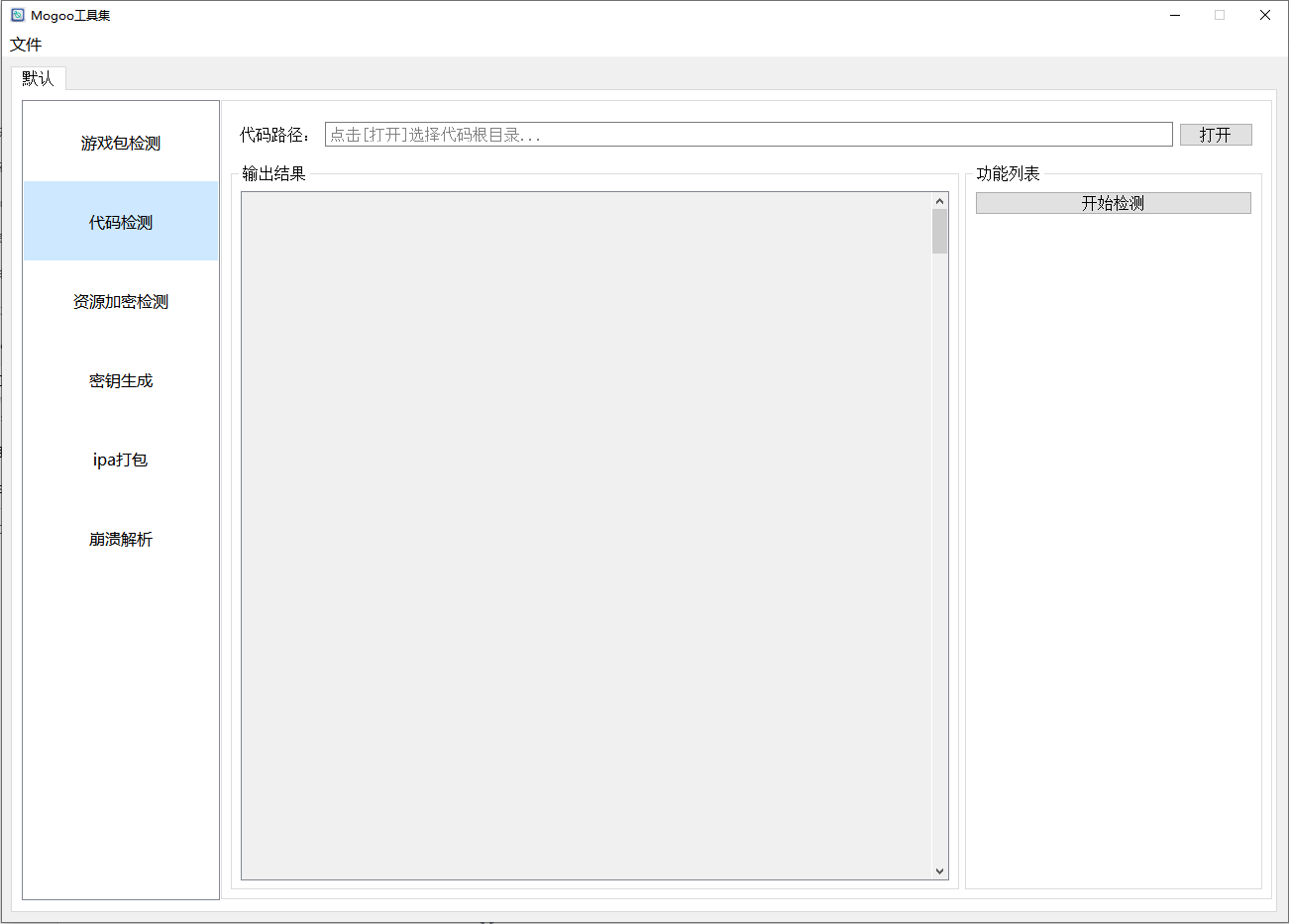Viewport: 1289px width, 924px height.
Task: Click the output scrollbar up arrow
Action: 939,201
